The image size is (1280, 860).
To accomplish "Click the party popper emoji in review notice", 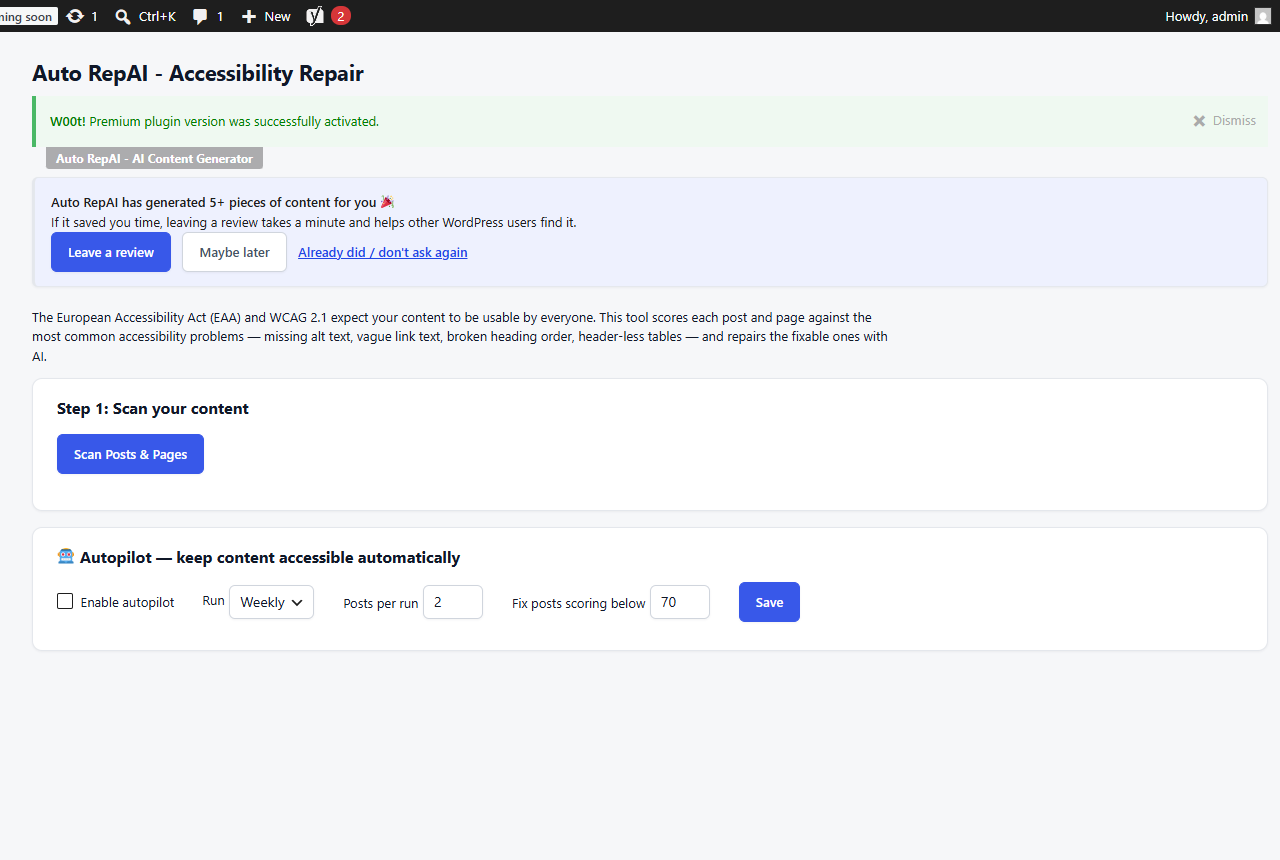I will (x=388, y=202).
